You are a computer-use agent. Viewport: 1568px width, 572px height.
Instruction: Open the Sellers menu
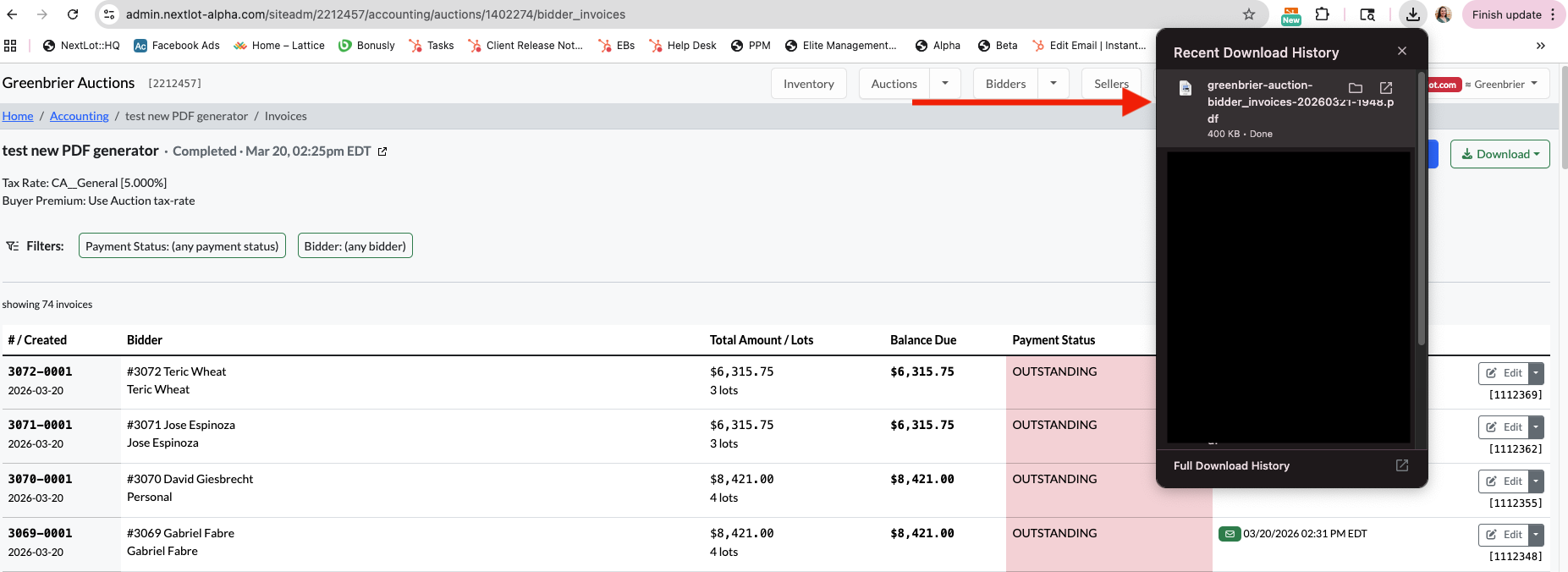point(1112,84)
